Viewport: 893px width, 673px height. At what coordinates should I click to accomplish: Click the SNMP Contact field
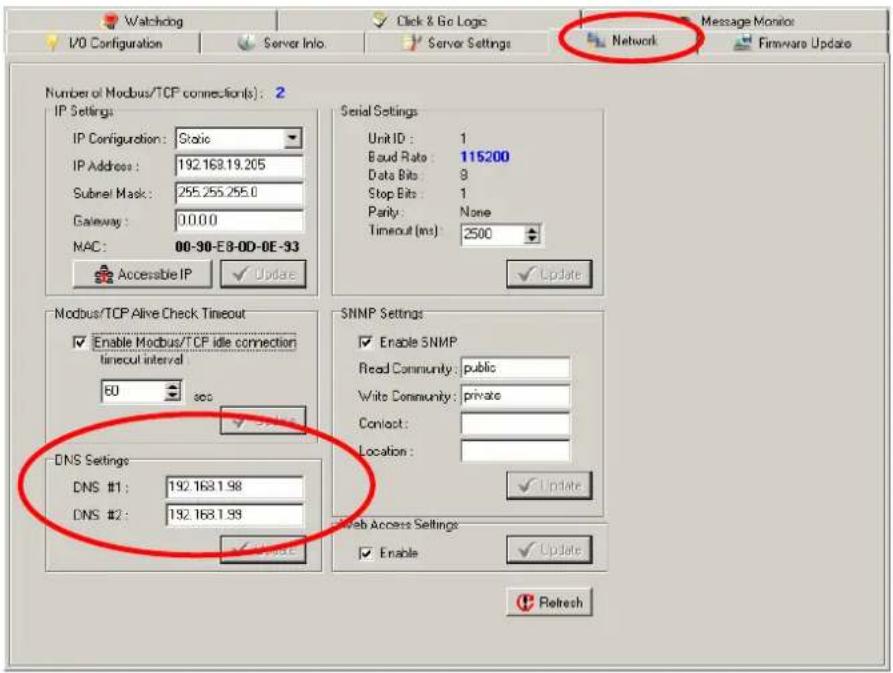pyautogui.click(x=515, y=424)
